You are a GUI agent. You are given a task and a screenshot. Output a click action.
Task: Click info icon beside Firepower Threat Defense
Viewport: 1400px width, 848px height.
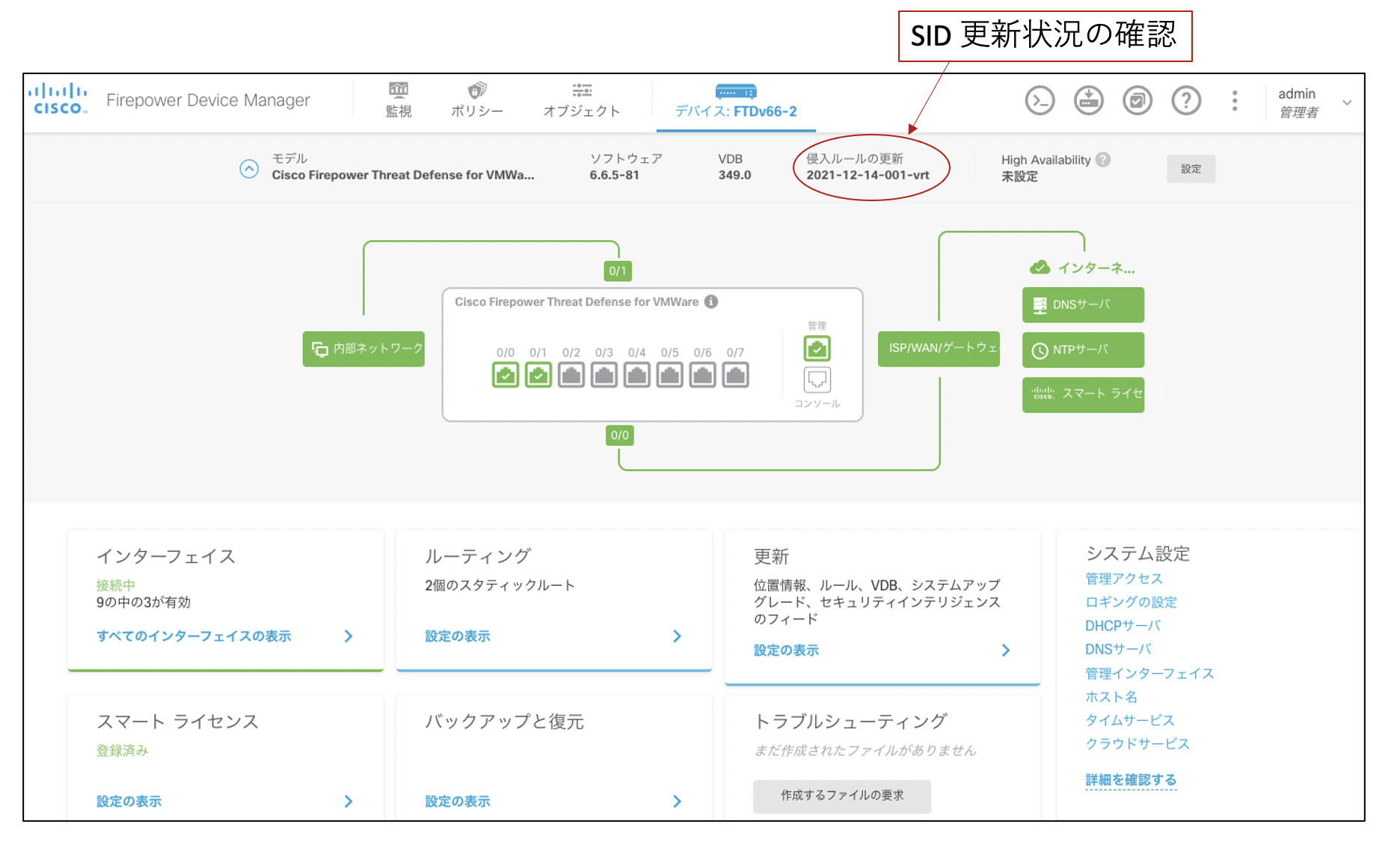[x=711, y=301]
